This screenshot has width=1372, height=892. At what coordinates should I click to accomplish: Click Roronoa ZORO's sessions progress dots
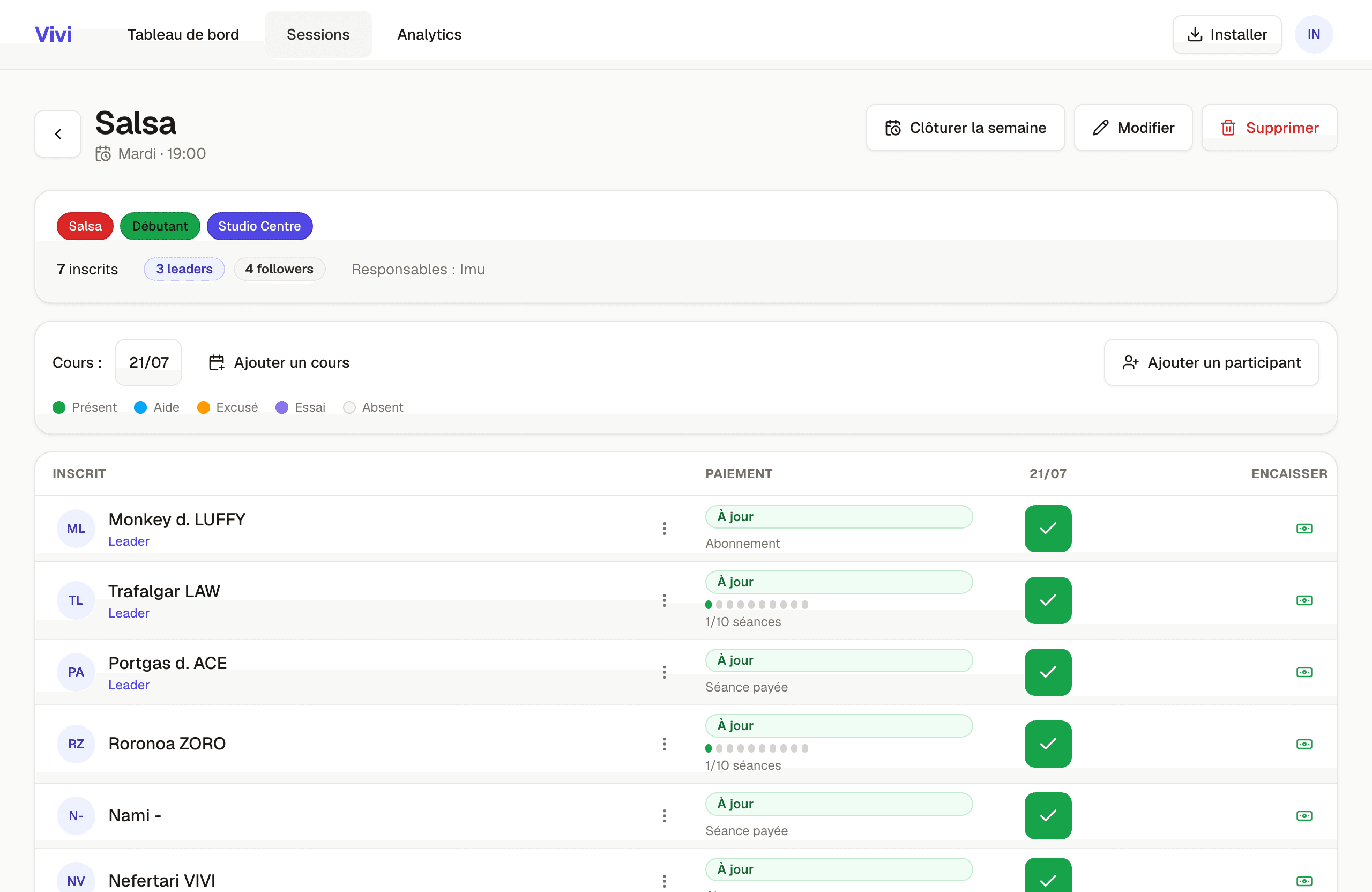click(756, 748)
